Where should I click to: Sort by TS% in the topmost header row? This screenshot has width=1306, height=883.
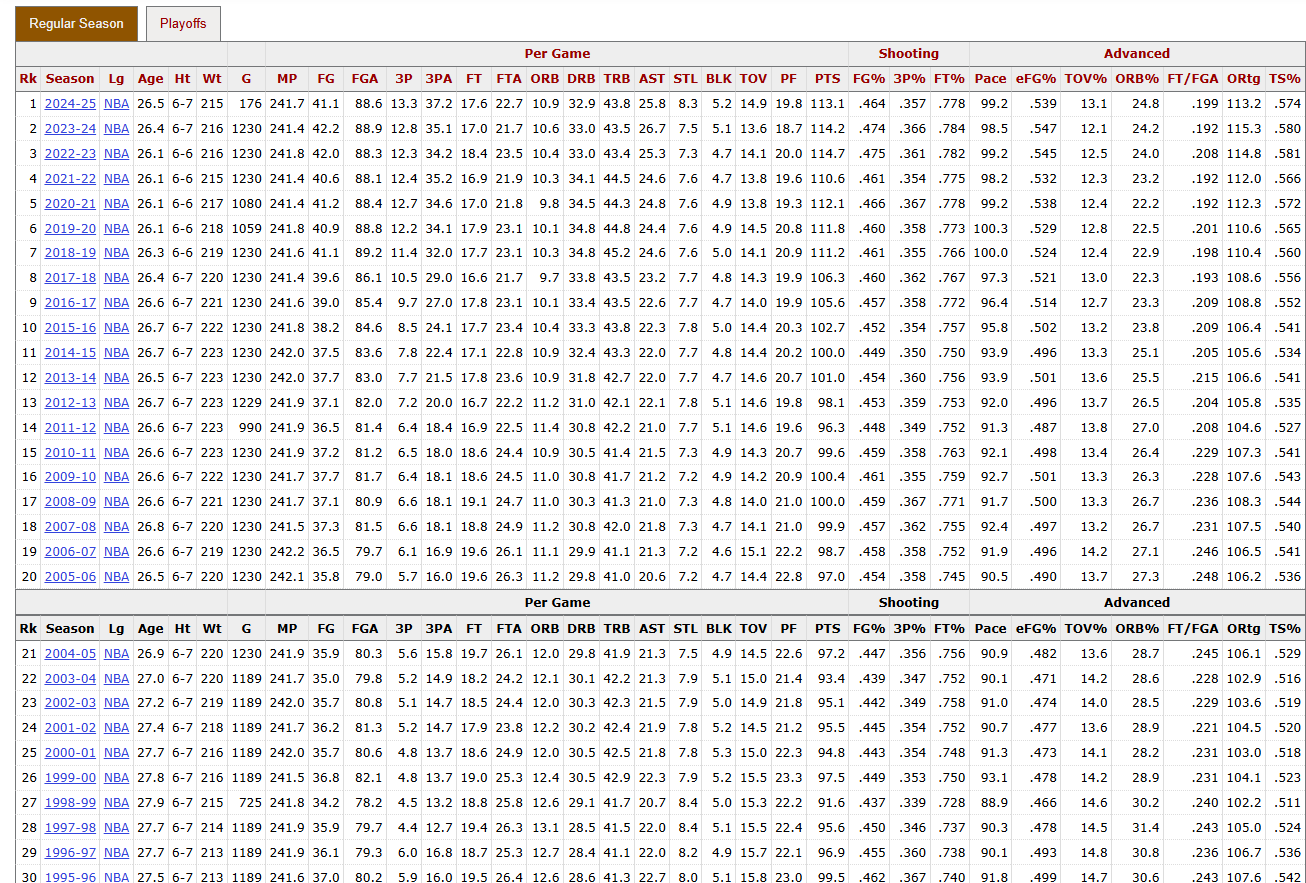(1284, 79)
